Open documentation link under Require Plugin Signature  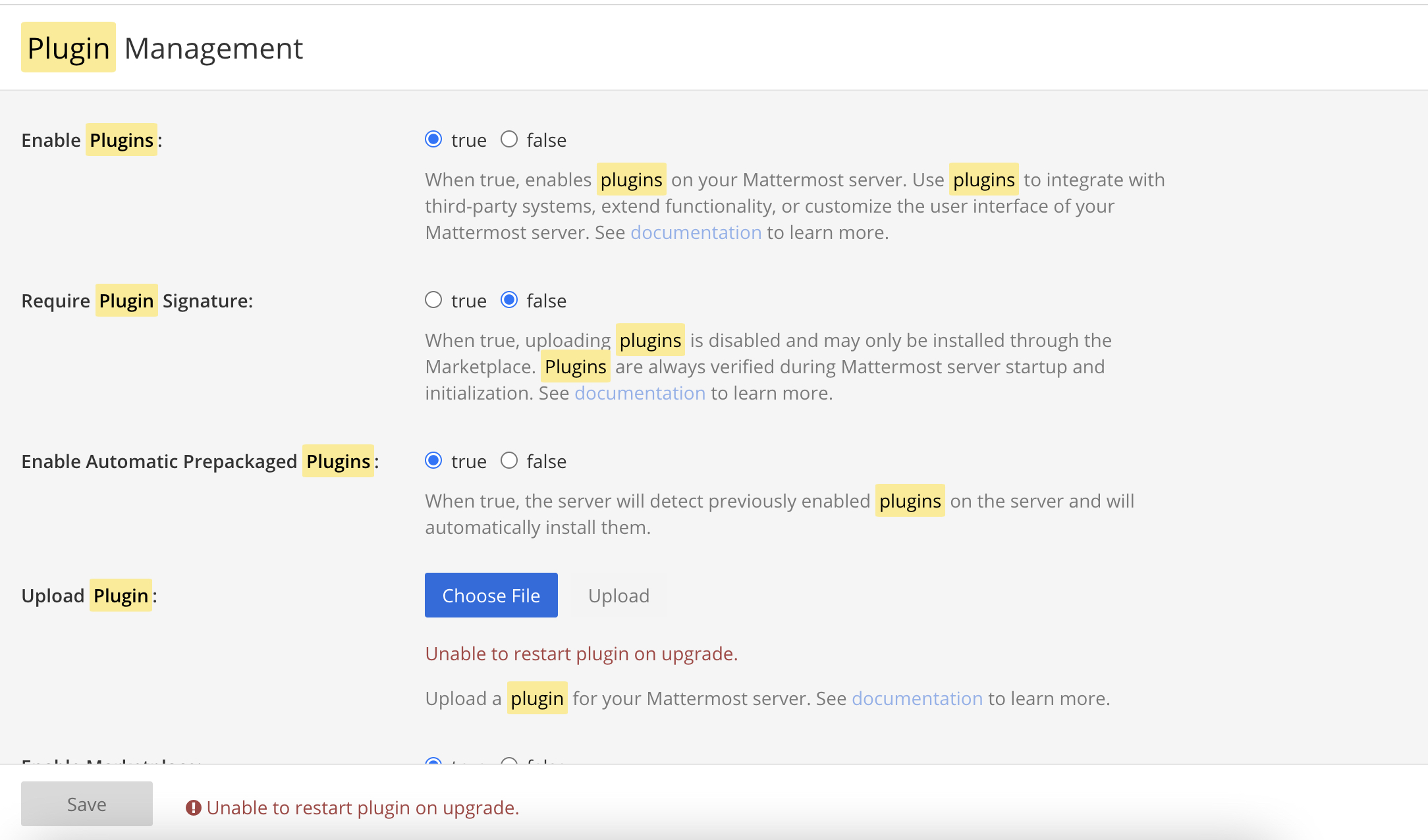(640, 393)
